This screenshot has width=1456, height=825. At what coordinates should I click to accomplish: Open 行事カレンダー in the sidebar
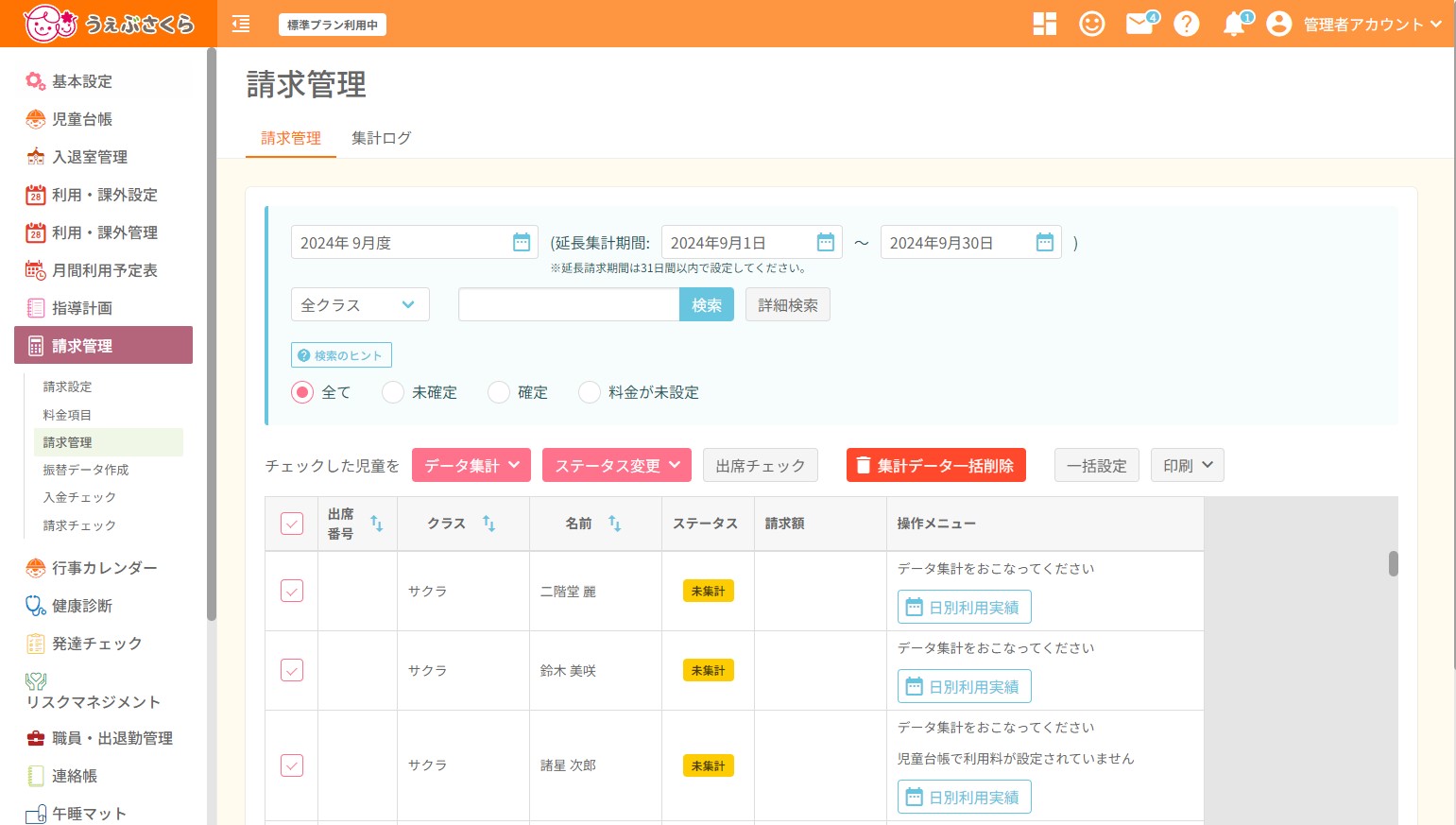[x=104, y=568]
